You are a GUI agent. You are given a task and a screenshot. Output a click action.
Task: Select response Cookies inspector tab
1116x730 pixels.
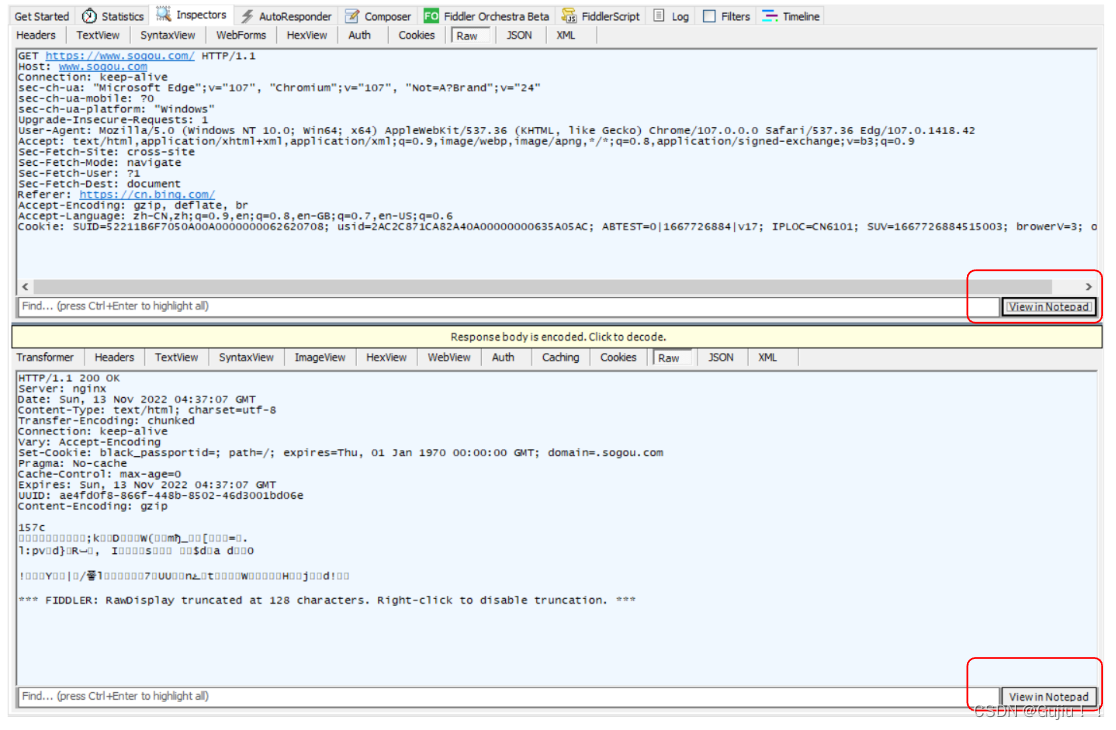618,357
